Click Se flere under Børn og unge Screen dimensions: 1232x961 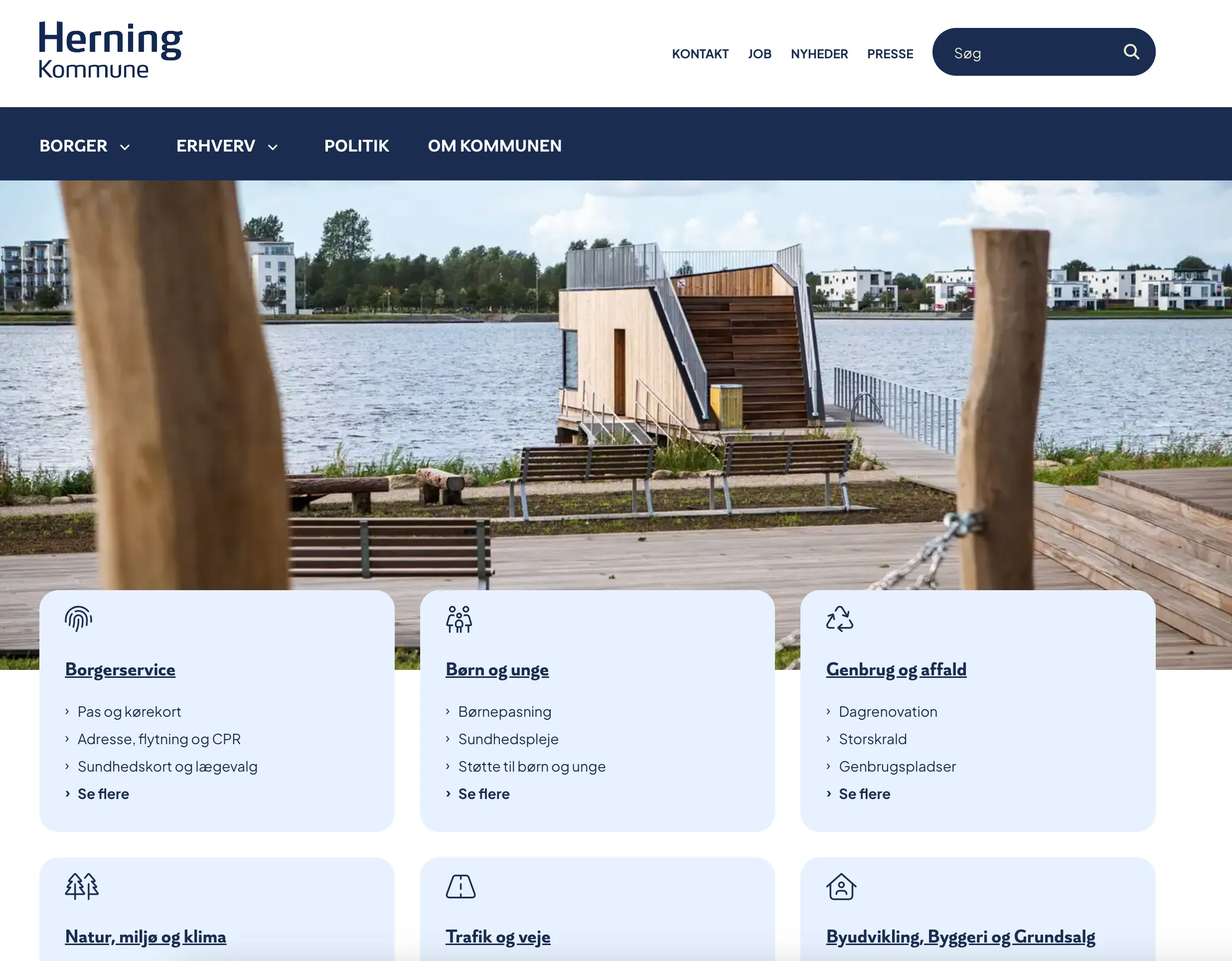[484, 794]
